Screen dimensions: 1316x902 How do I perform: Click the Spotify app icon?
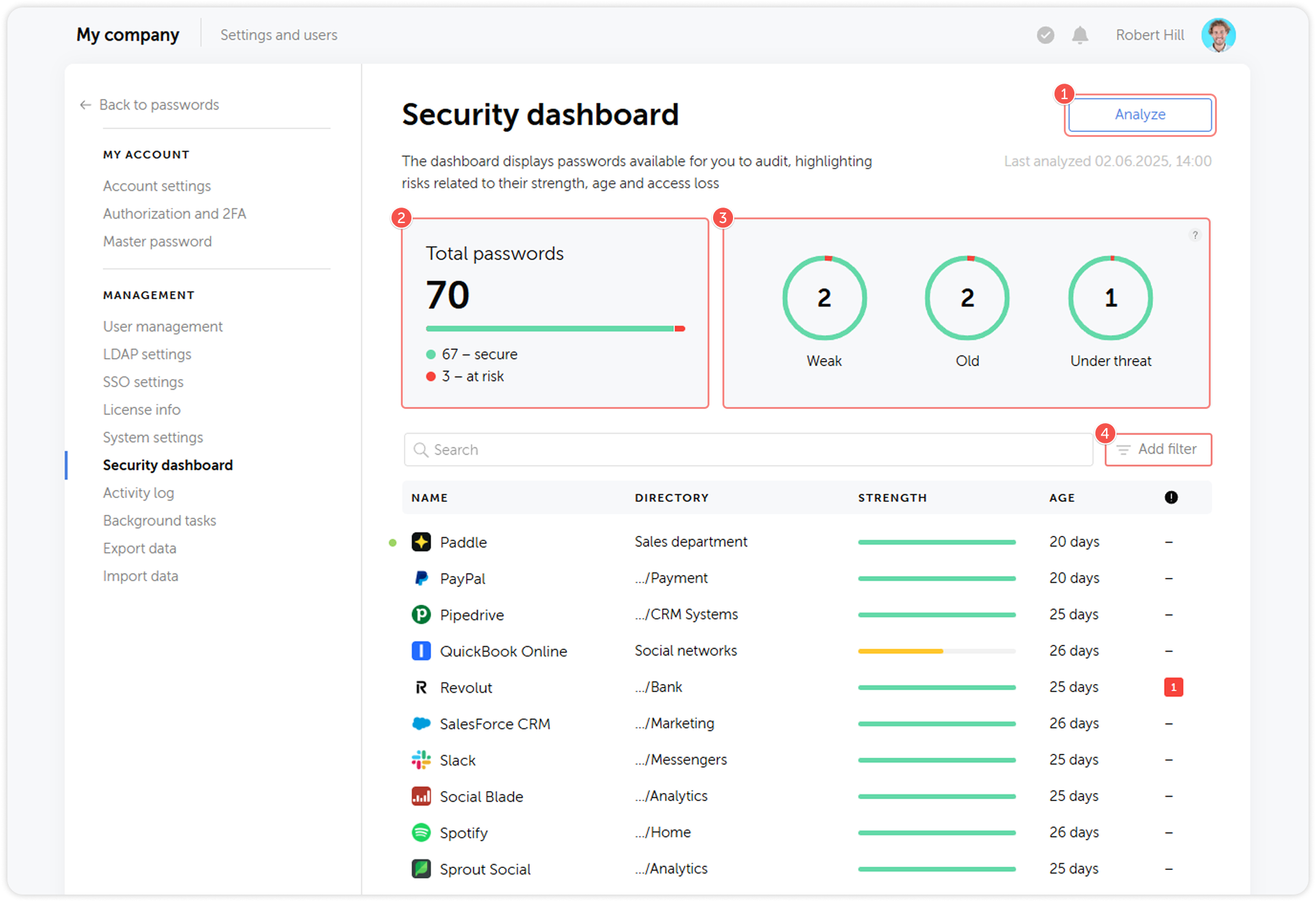[x=421, y=833]
